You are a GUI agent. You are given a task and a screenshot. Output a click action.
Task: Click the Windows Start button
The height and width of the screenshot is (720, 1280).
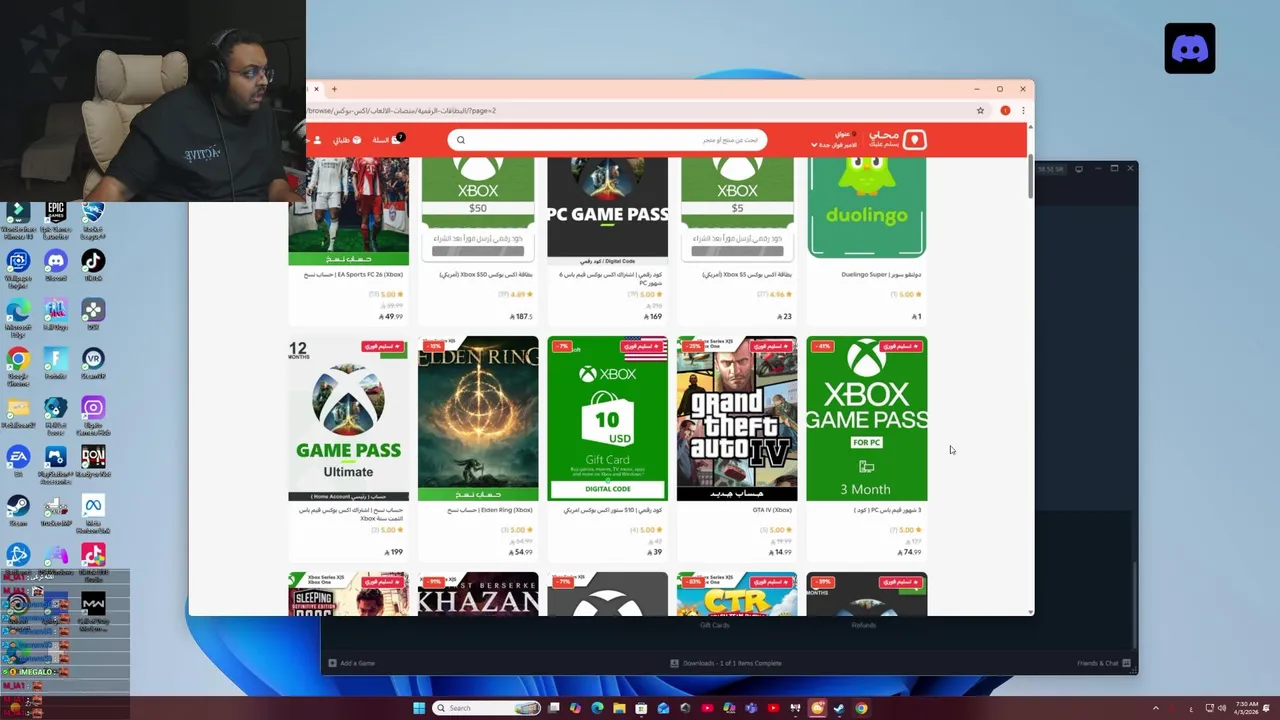pyautogui.click(x=419, y=708)
